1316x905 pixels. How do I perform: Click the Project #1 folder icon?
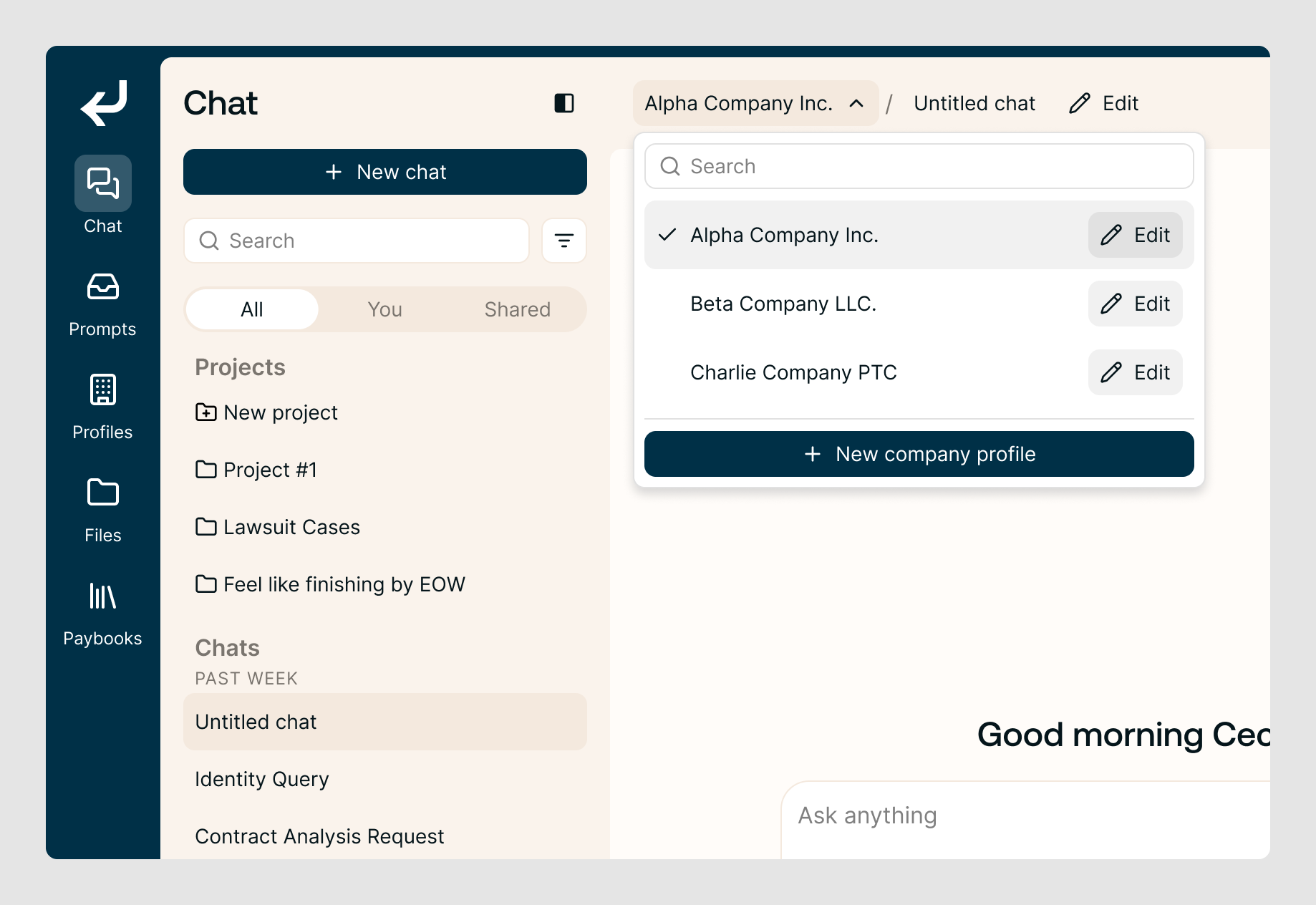click(x=206, y=470)
